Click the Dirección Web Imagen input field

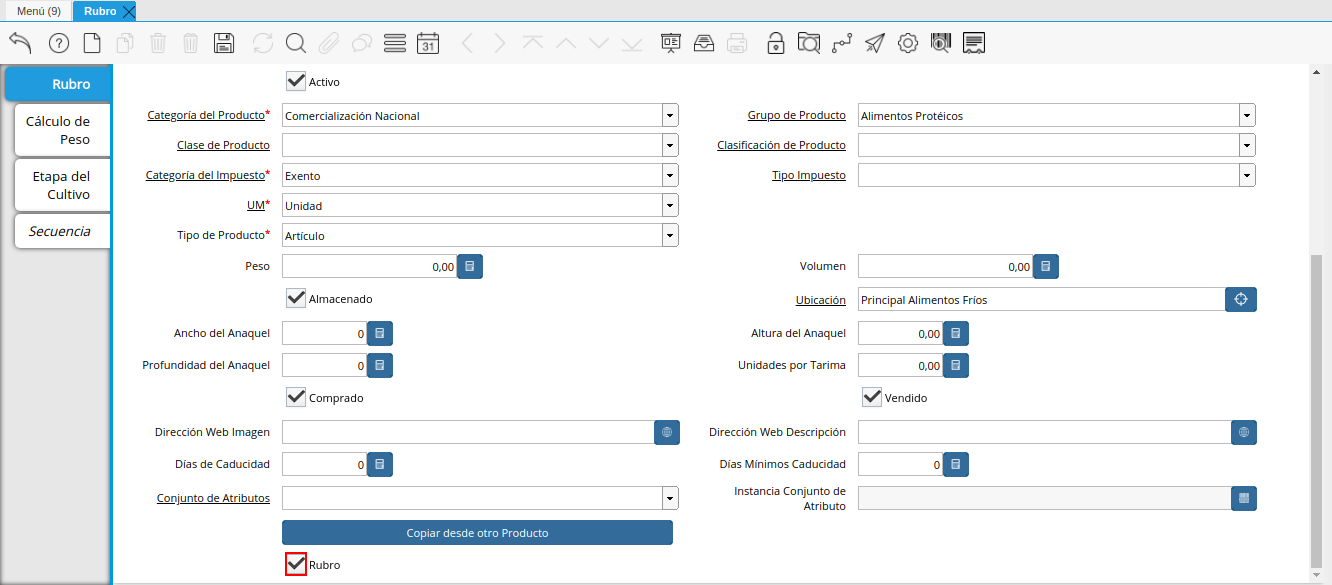pos(467,432)
